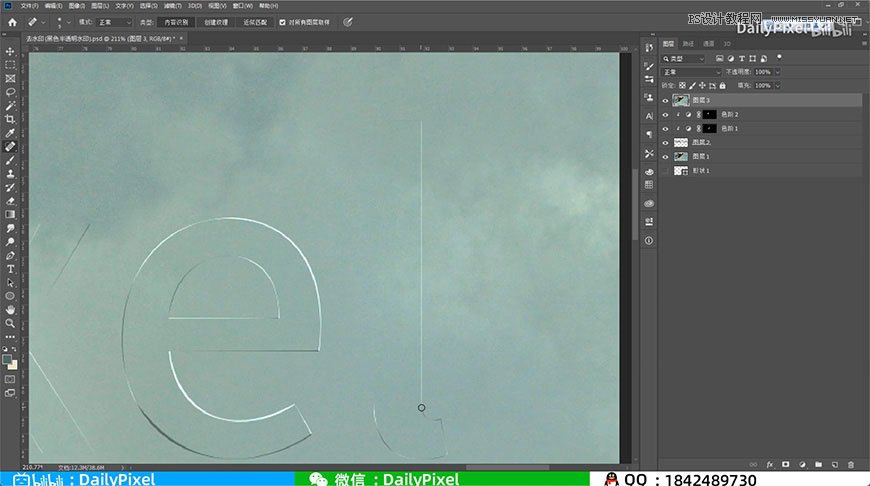
Task: Show the hidden 形状 1 layer
Action: (665, 171)
